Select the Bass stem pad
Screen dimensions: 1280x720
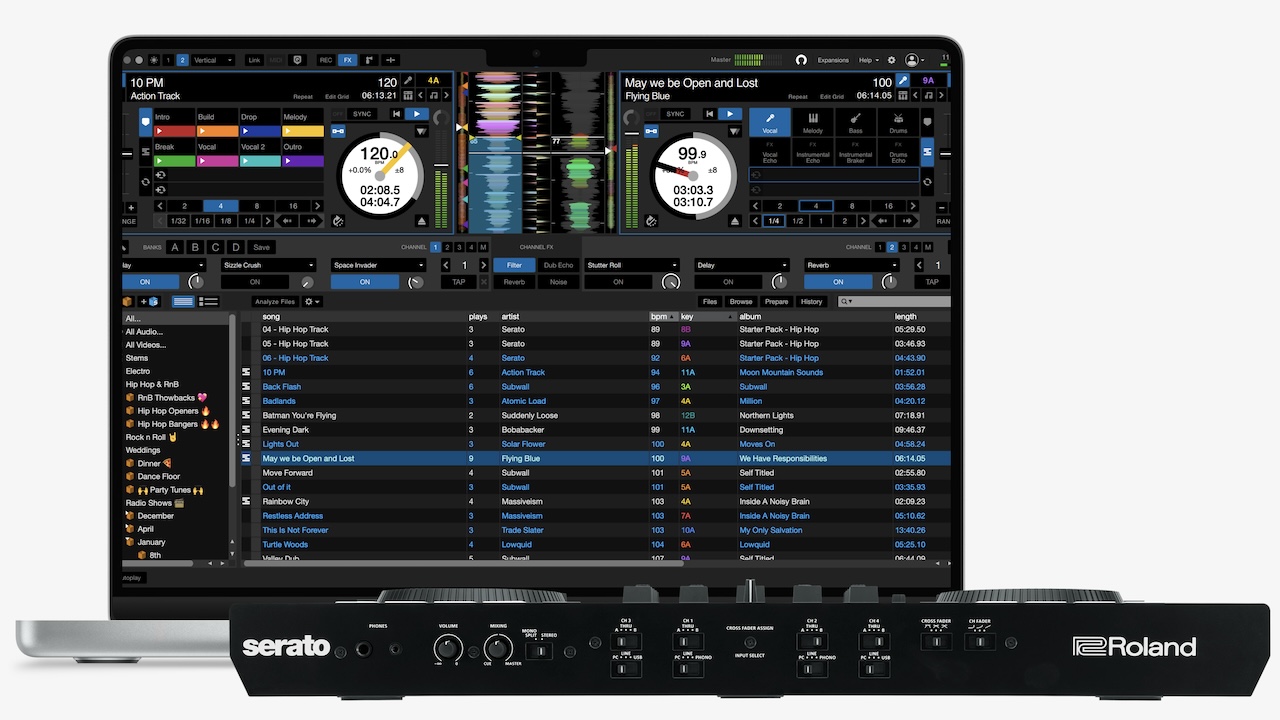click(x=855, y=123)
